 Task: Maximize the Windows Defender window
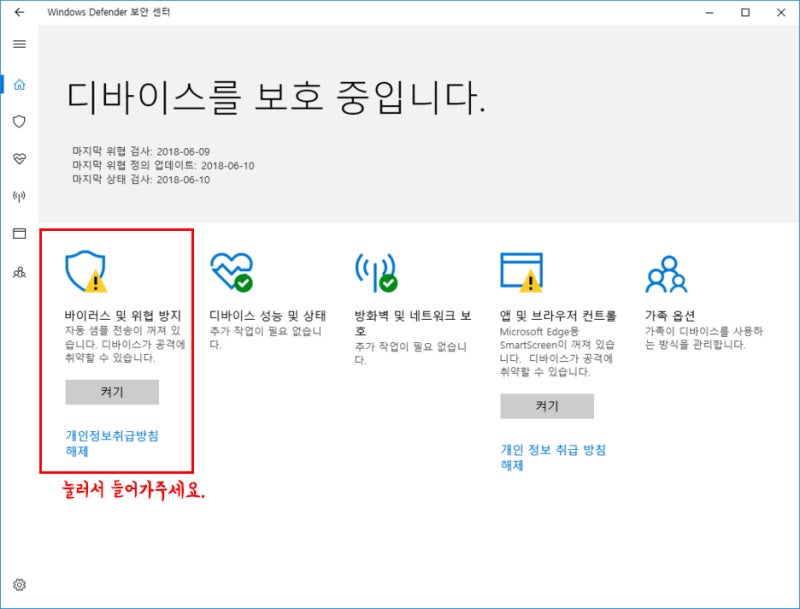(745, 12)
